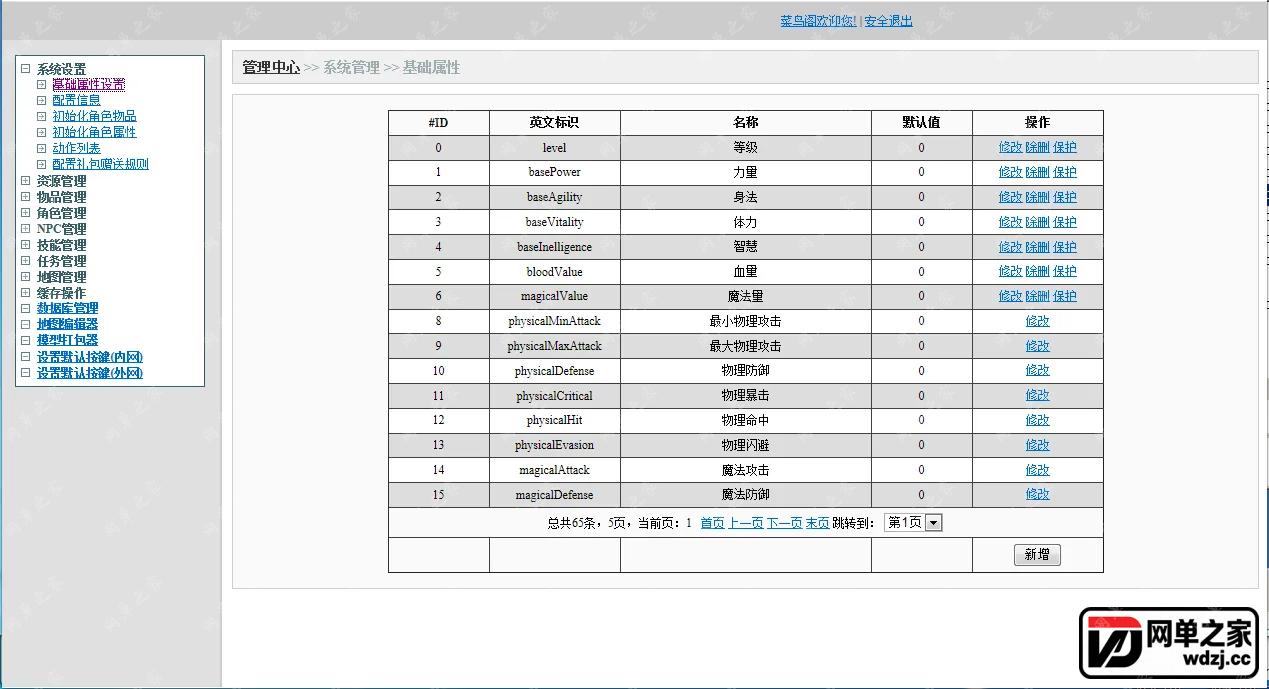Open the 模型打包器 link
The image size is (1269, 689).
pos(68,340)
